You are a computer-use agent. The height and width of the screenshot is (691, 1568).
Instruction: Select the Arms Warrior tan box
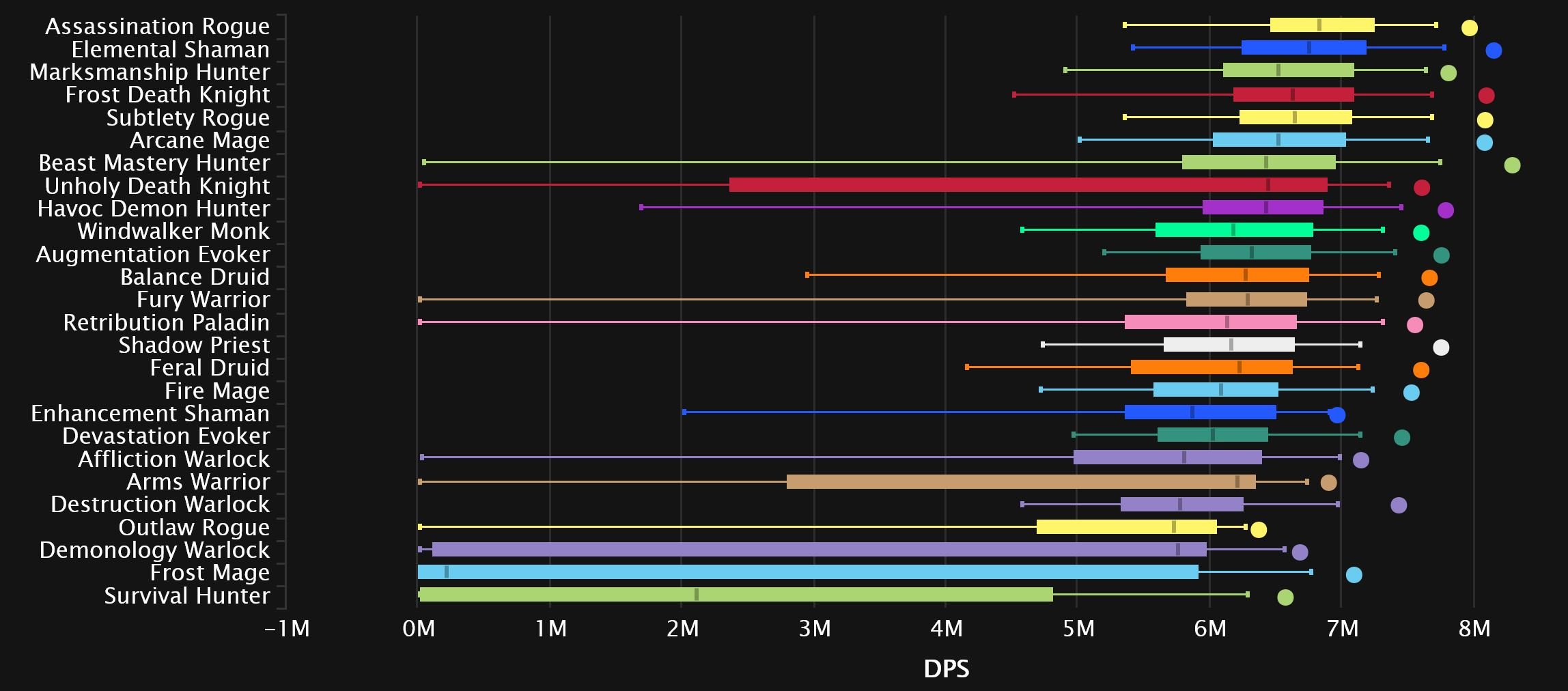1020,482
